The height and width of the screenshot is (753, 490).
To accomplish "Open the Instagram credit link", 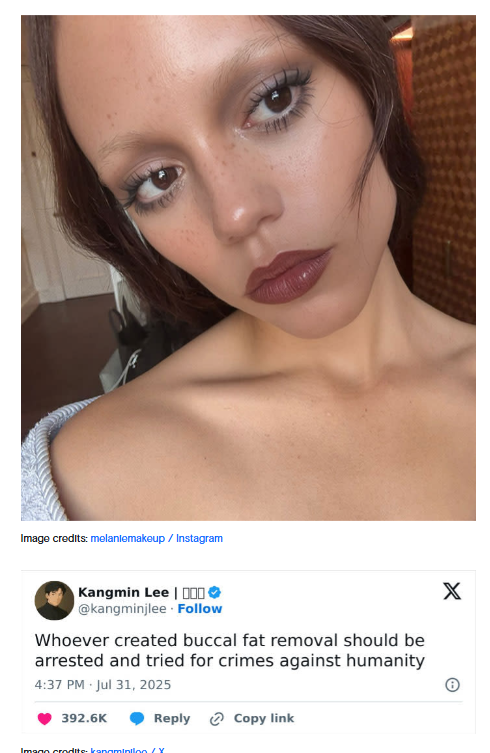I will click(x=199, y=538).
